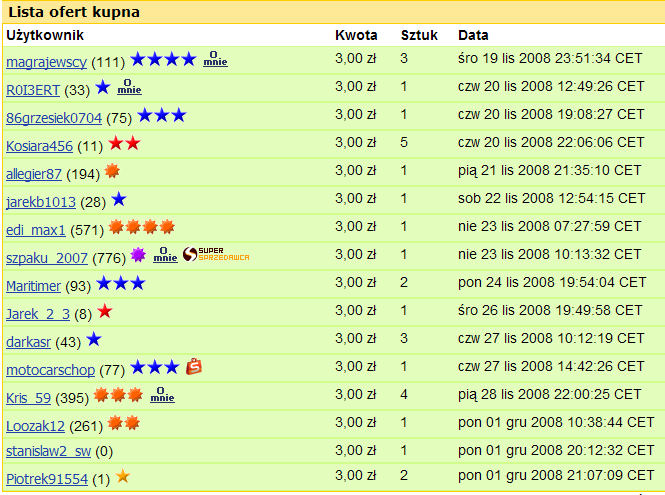
Task: Visit edi_max1 user link
Action: tap(36, 230)
